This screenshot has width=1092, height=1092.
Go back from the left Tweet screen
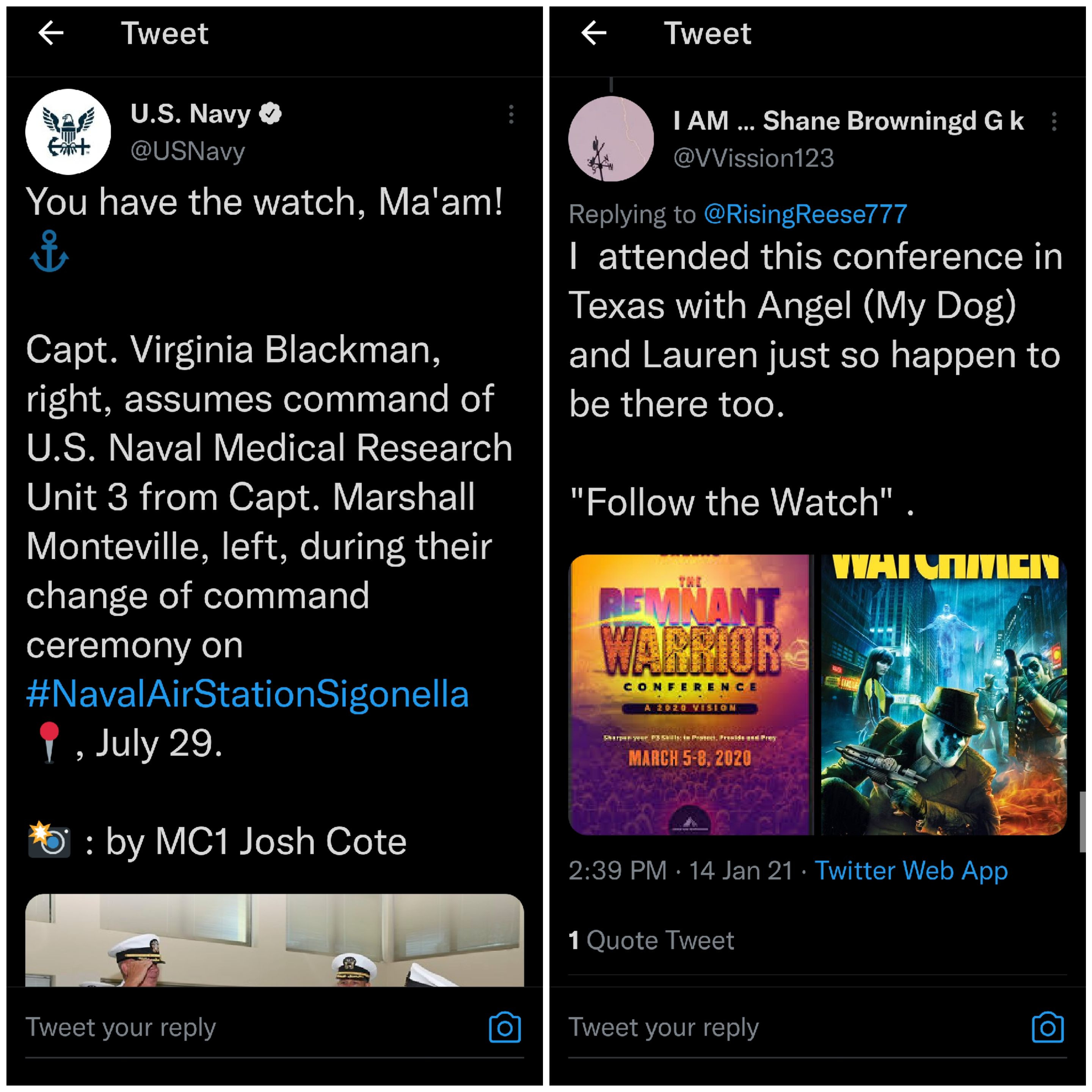coord(51,33)
